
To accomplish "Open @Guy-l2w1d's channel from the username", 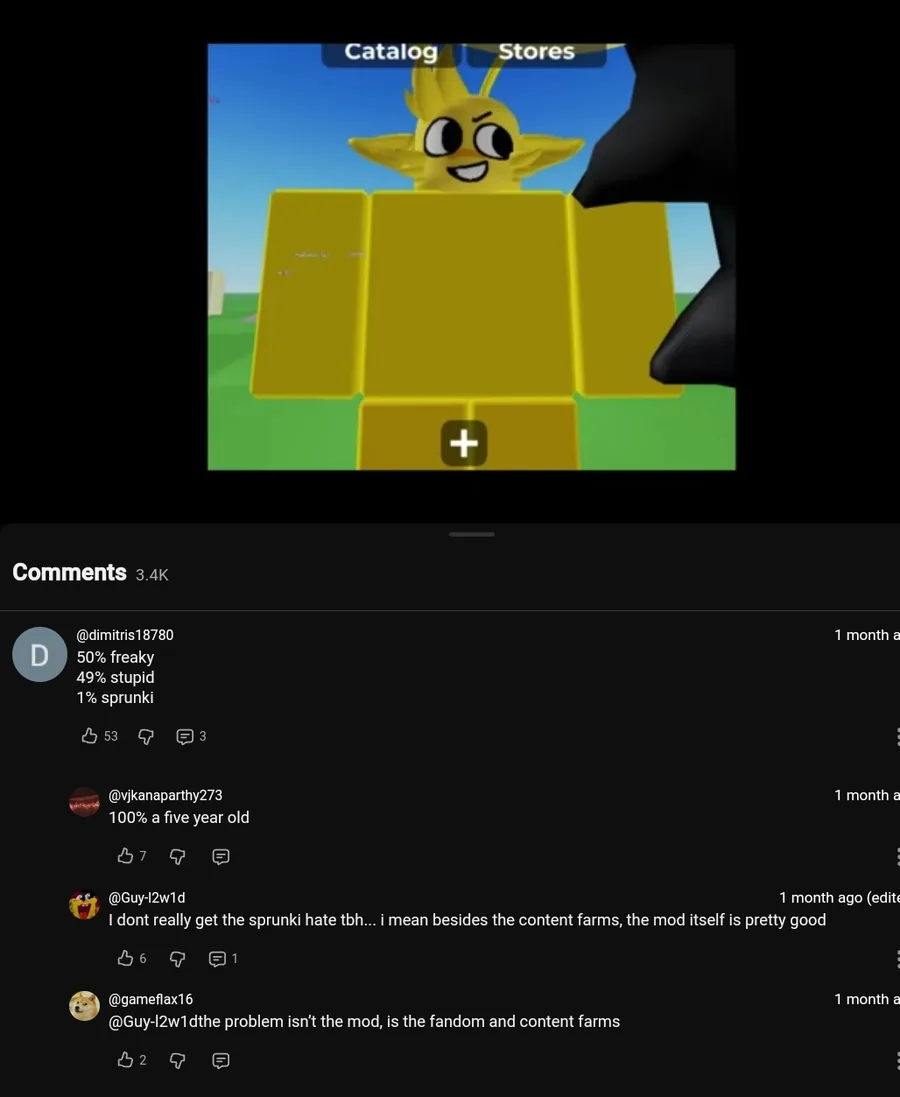I will [x=147, y=898].
